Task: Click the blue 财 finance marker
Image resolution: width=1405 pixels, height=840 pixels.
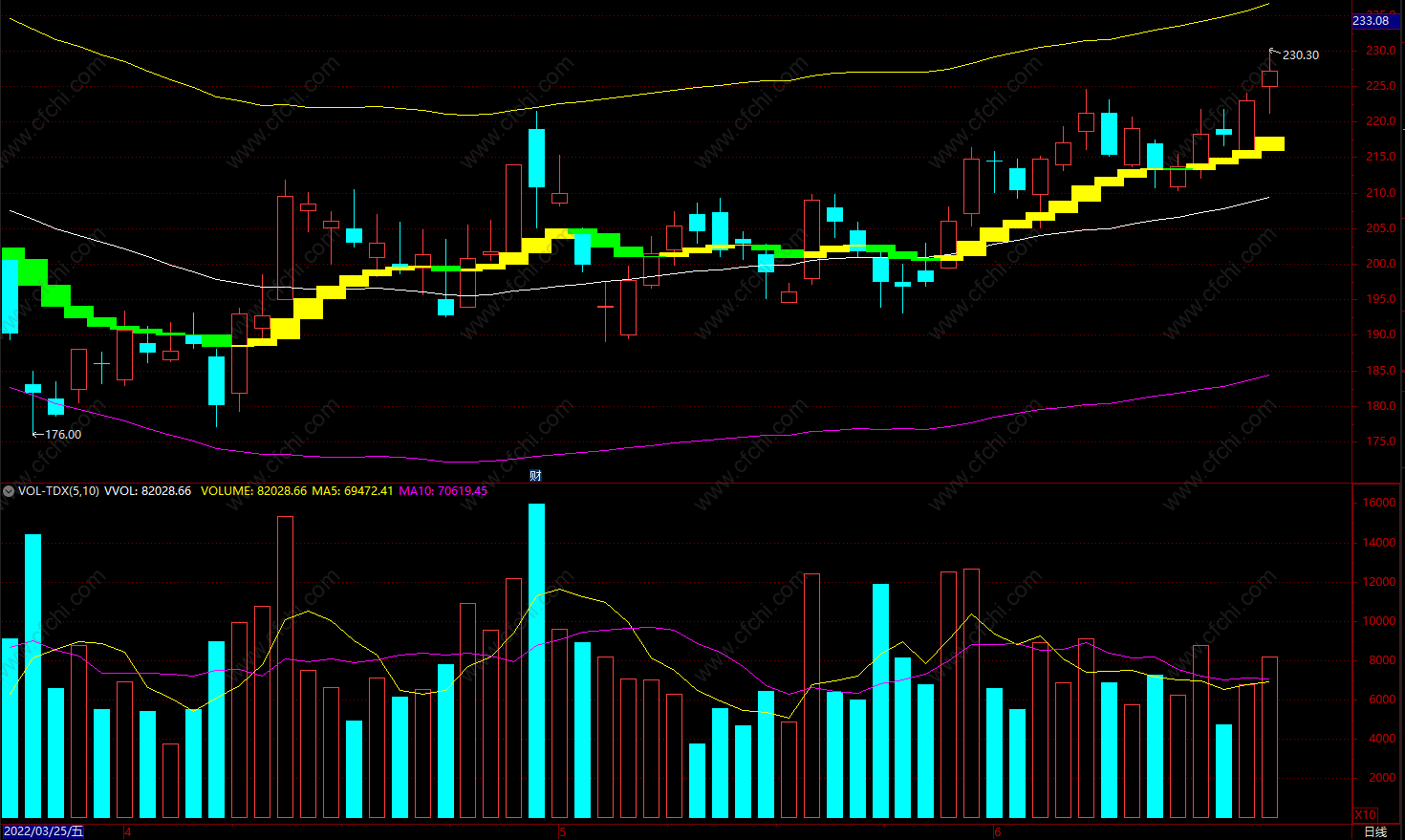Action: point(536,476)
